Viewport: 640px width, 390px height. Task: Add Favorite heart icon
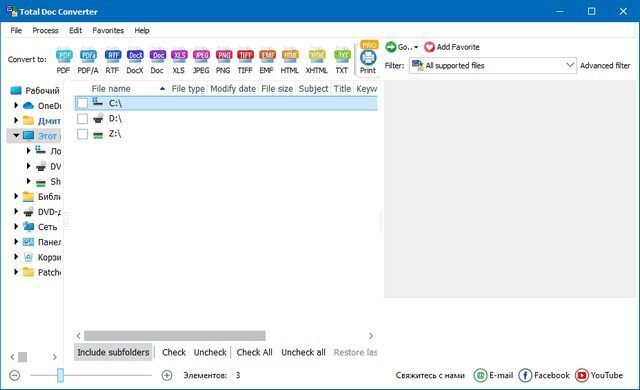[429, 47]
